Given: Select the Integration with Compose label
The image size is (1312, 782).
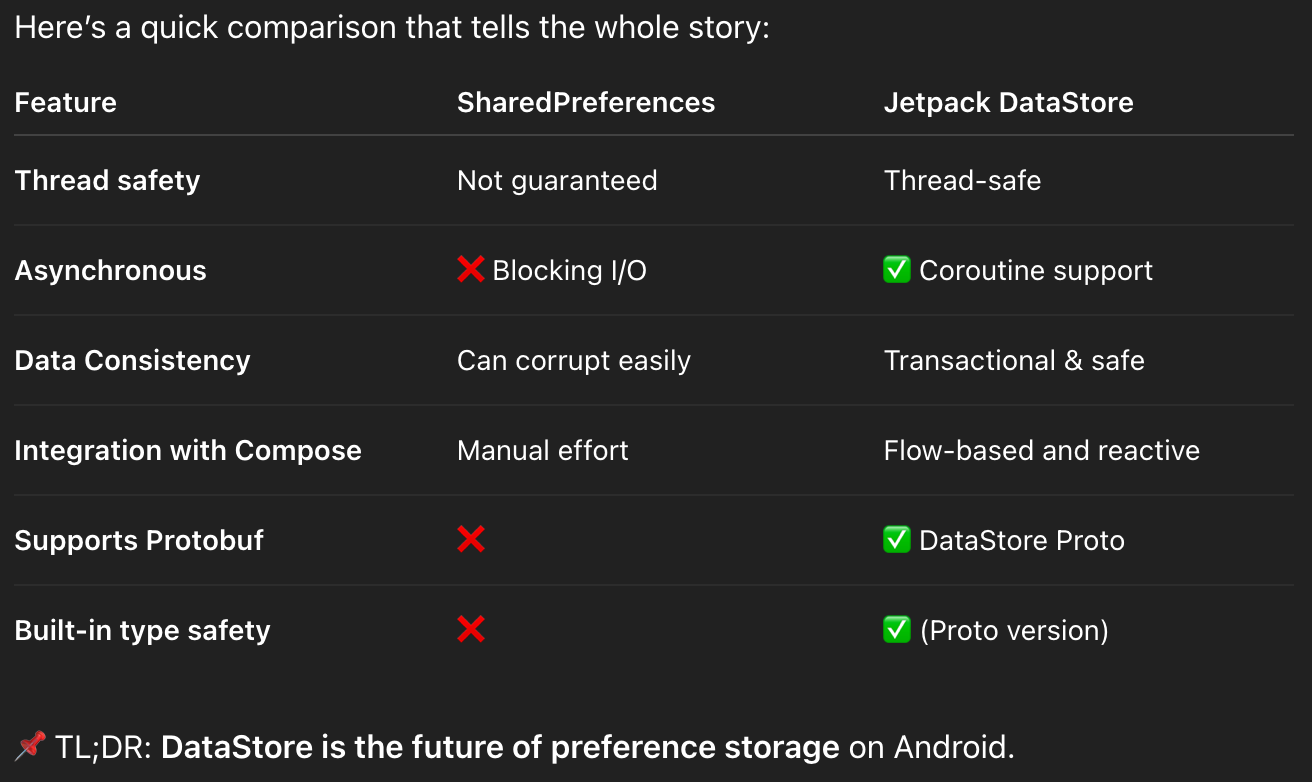Looking at the screenshot, I should click(188, 450).
